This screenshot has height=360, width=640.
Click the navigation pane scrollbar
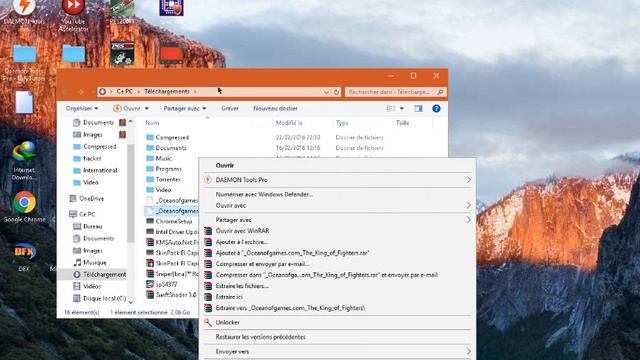131,192
